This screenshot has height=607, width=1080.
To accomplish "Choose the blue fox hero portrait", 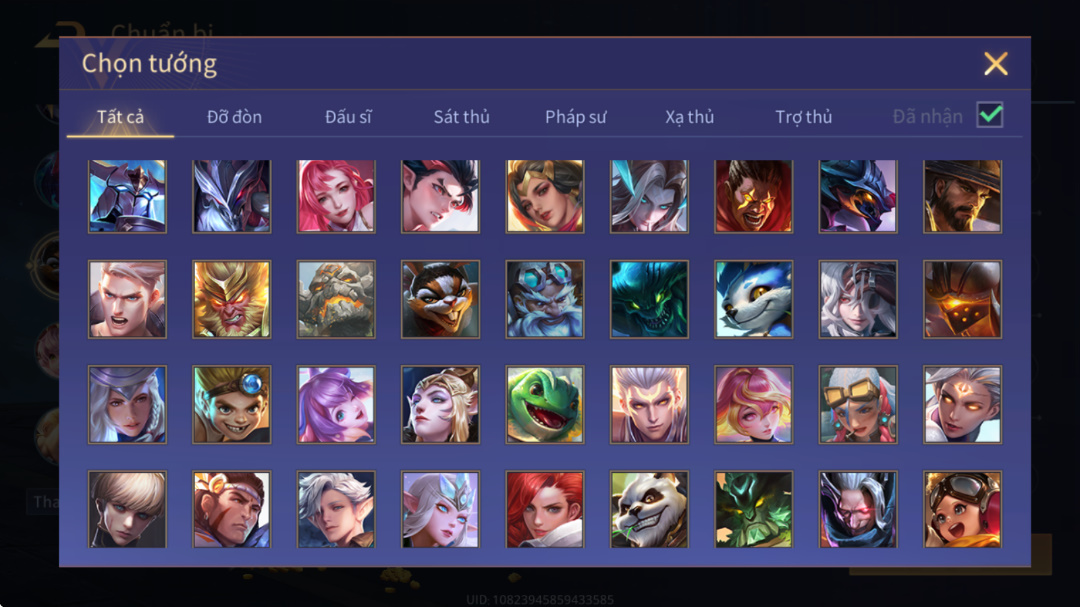I will [754, 299].
